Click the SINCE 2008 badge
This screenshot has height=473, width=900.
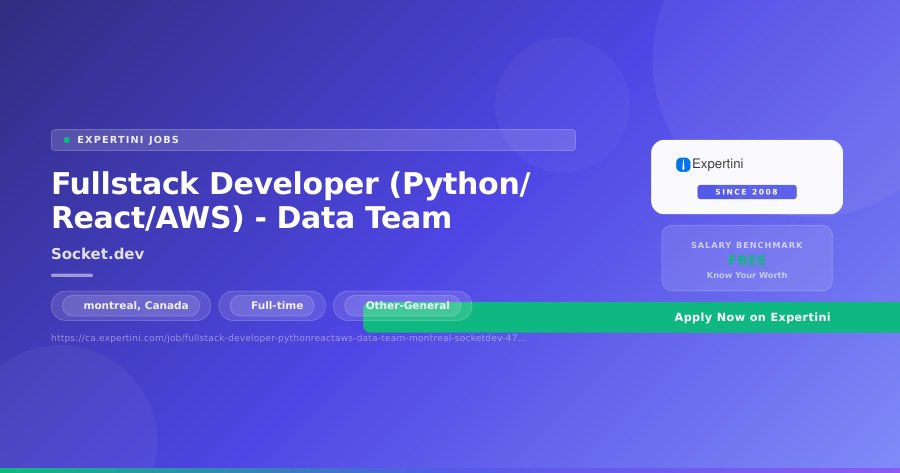pos(747,192)
